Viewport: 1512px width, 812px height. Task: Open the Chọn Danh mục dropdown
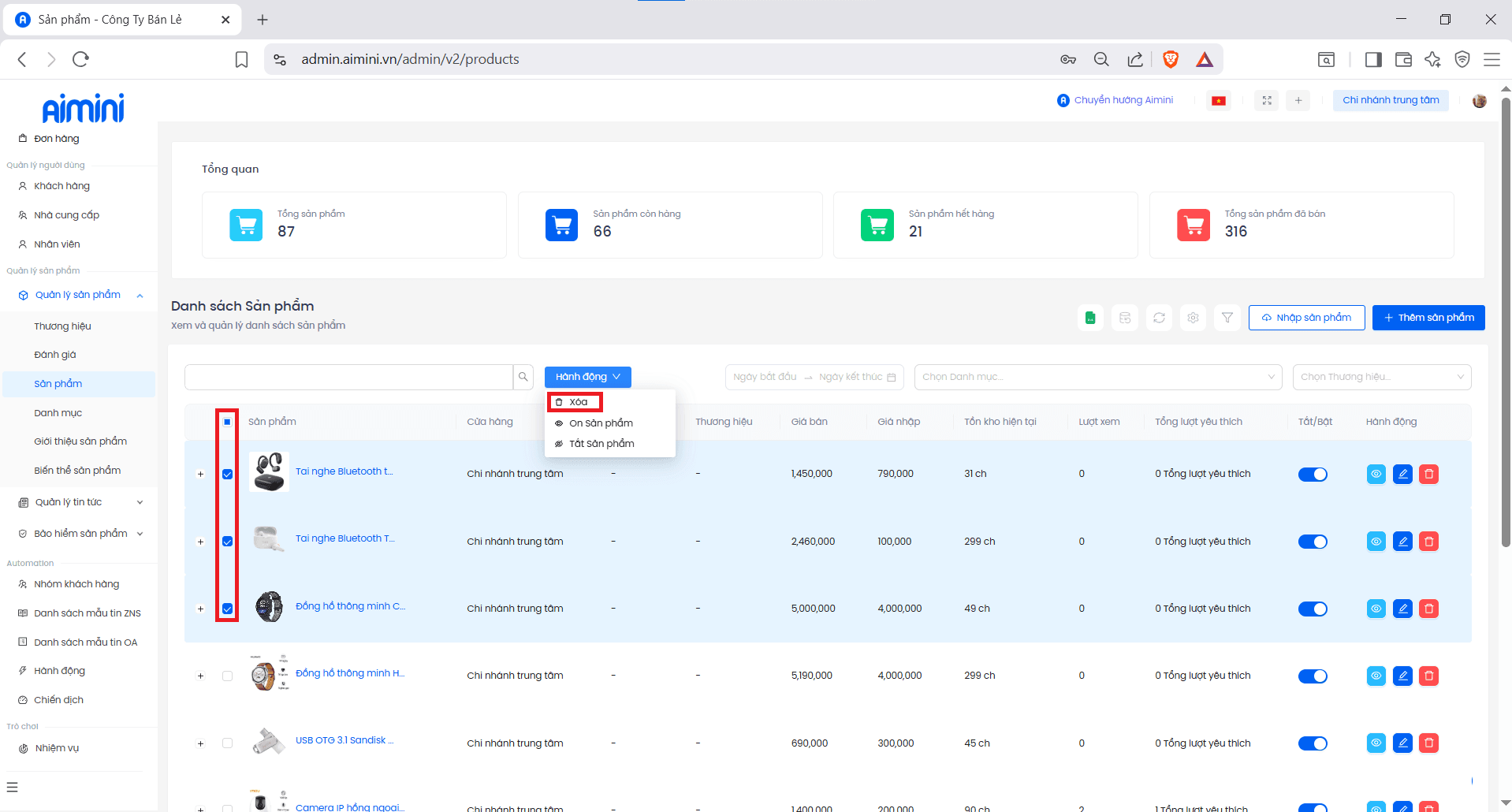click(x=1098, y=377)
